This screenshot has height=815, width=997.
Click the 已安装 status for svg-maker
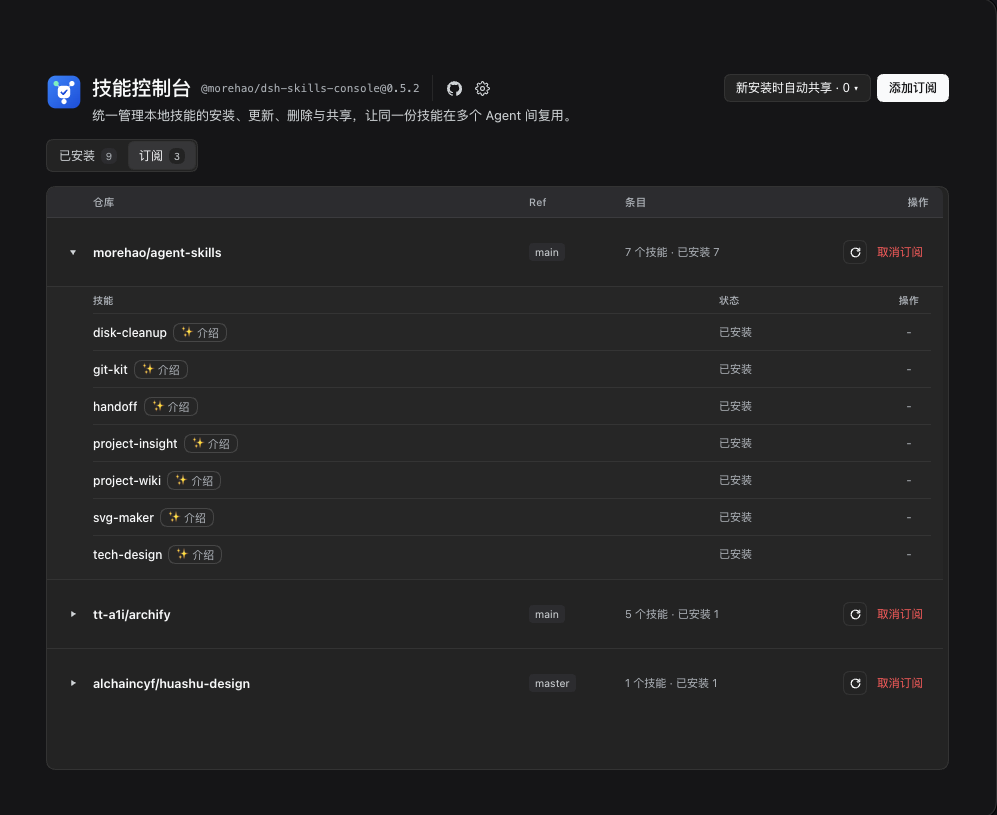coord(735,517)
